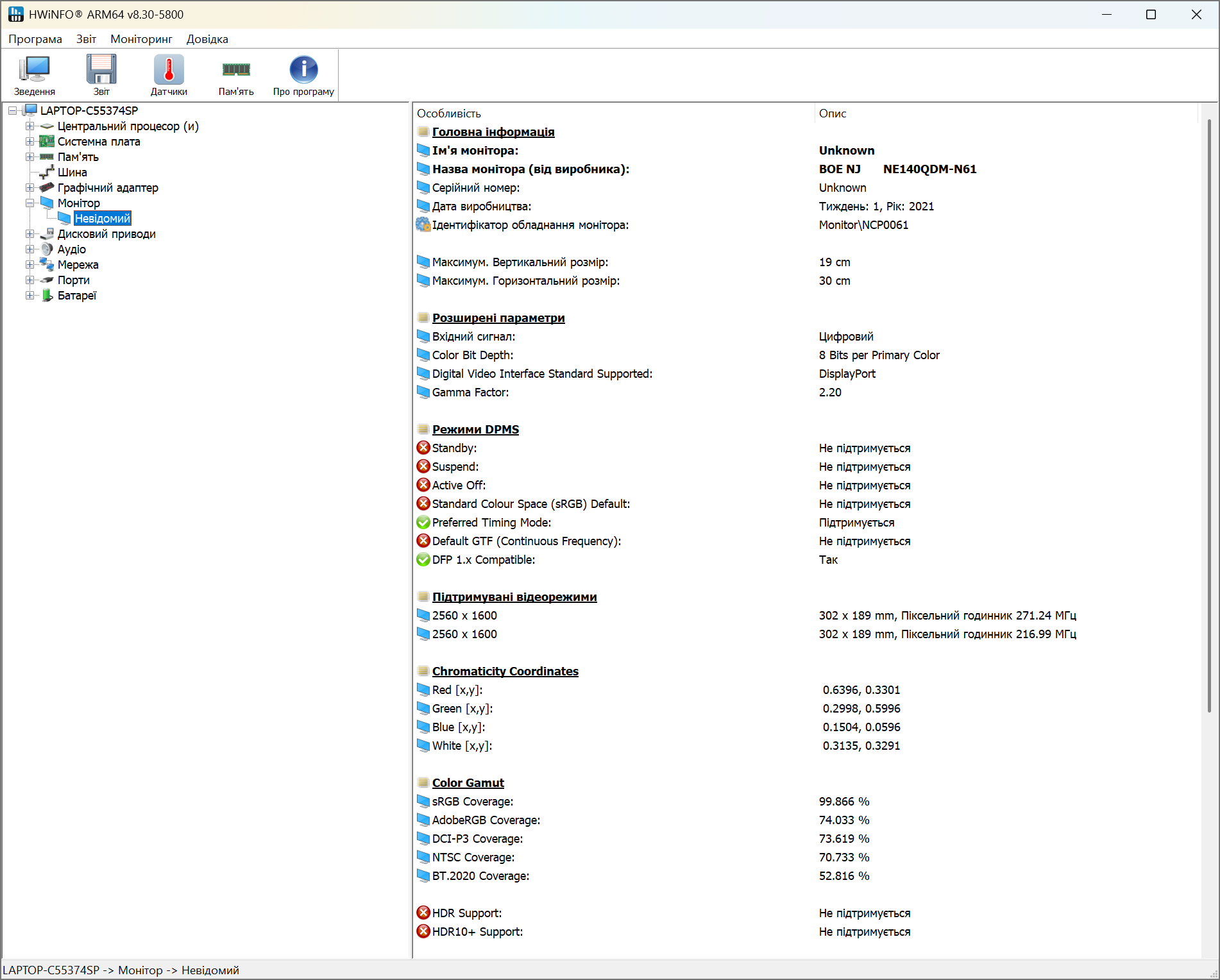
Task: Expand the Центральний процесор (и) node
Action: [x=30, y=126]
